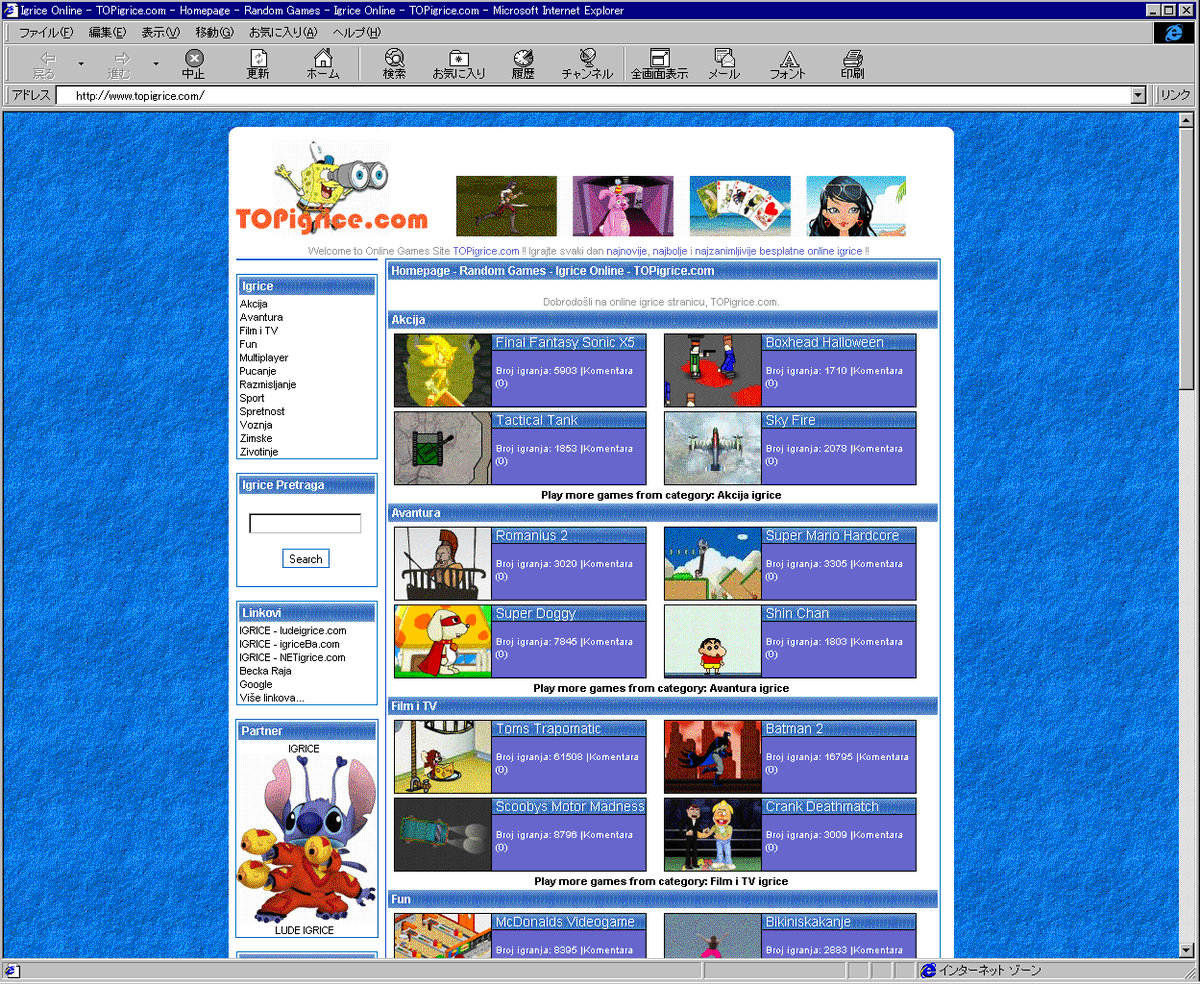
Task: Click the 印刷 (Print) toolbar icon
Action: (852, 63)
